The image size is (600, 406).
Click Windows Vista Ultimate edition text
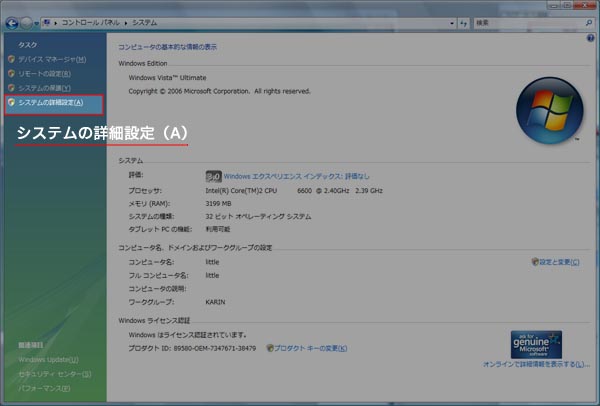(167, 78)
